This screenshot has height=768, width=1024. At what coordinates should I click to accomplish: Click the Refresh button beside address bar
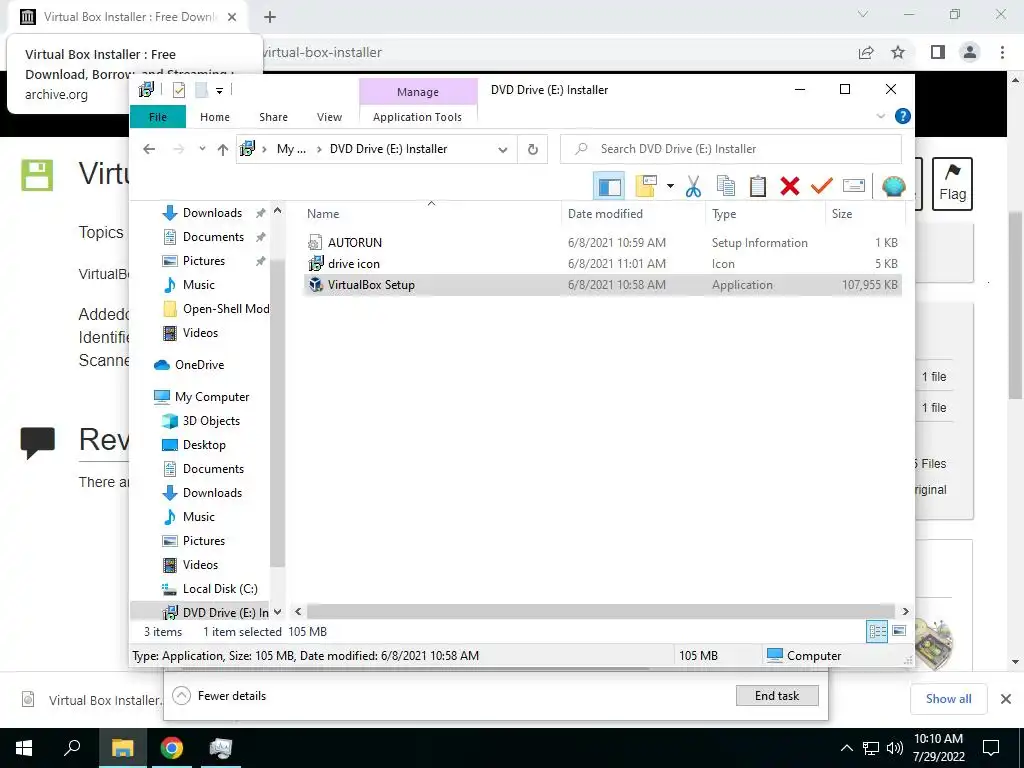tap(533, 150)
